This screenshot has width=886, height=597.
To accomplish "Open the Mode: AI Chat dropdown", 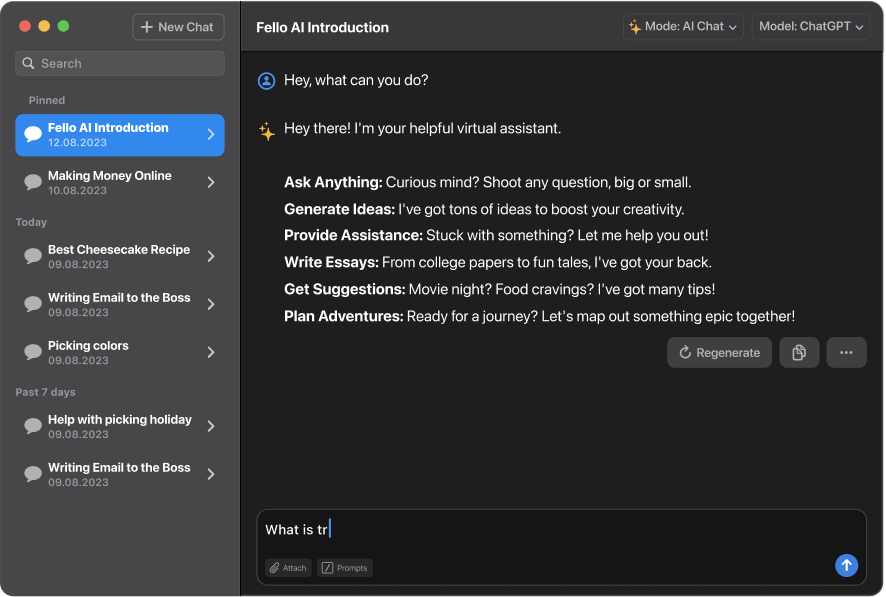I will [x=683, y=27].
